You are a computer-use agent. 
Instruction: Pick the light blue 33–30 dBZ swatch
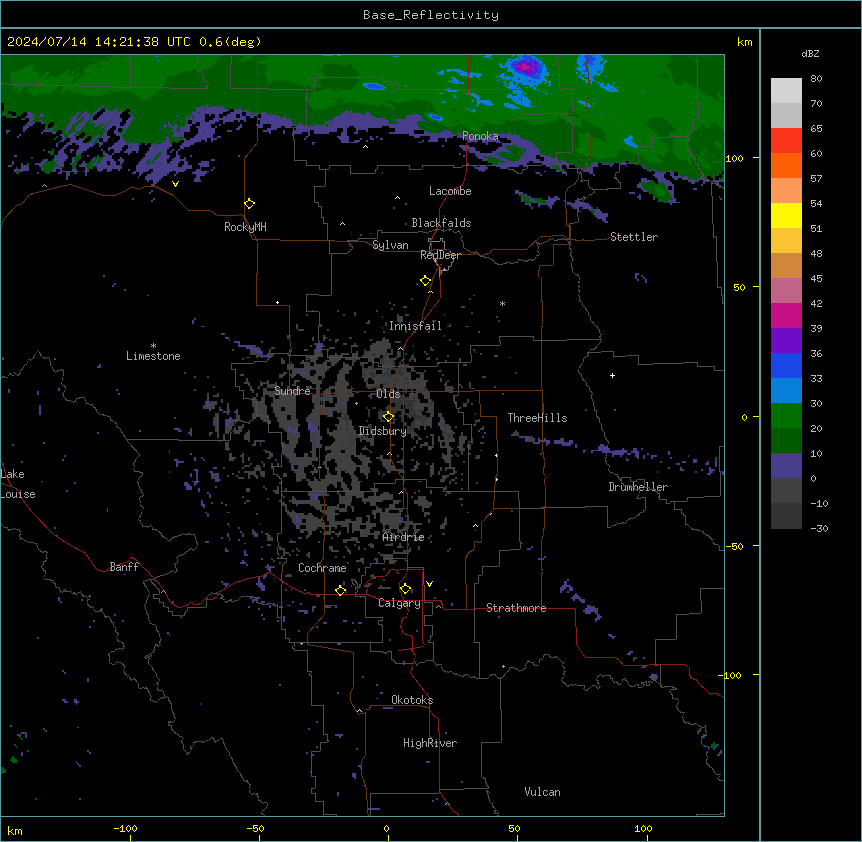(x=786, y=391)
